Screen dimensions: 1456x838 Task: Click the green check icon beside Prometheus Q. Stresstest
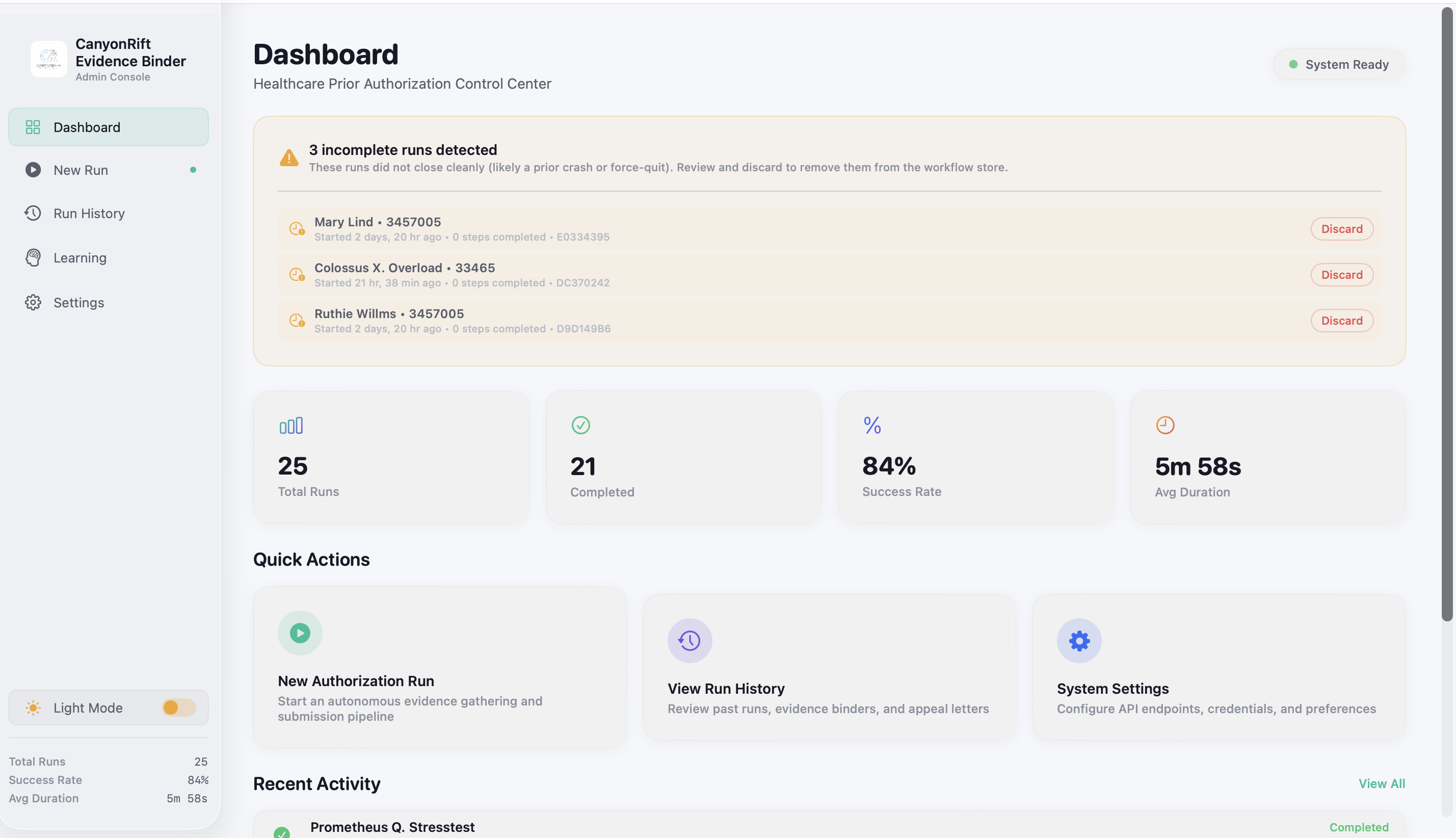pyautogui.click(x=282, y=832)
